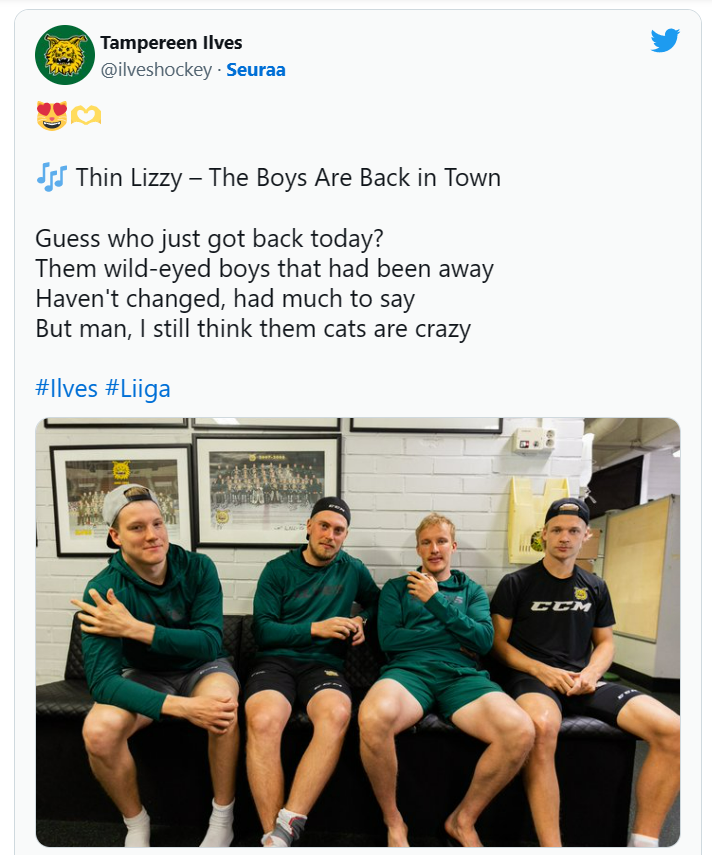Click the "Haven't changed, had much to say" line
Viewport: 712px width, 855px height.
[x=225, y=298]
